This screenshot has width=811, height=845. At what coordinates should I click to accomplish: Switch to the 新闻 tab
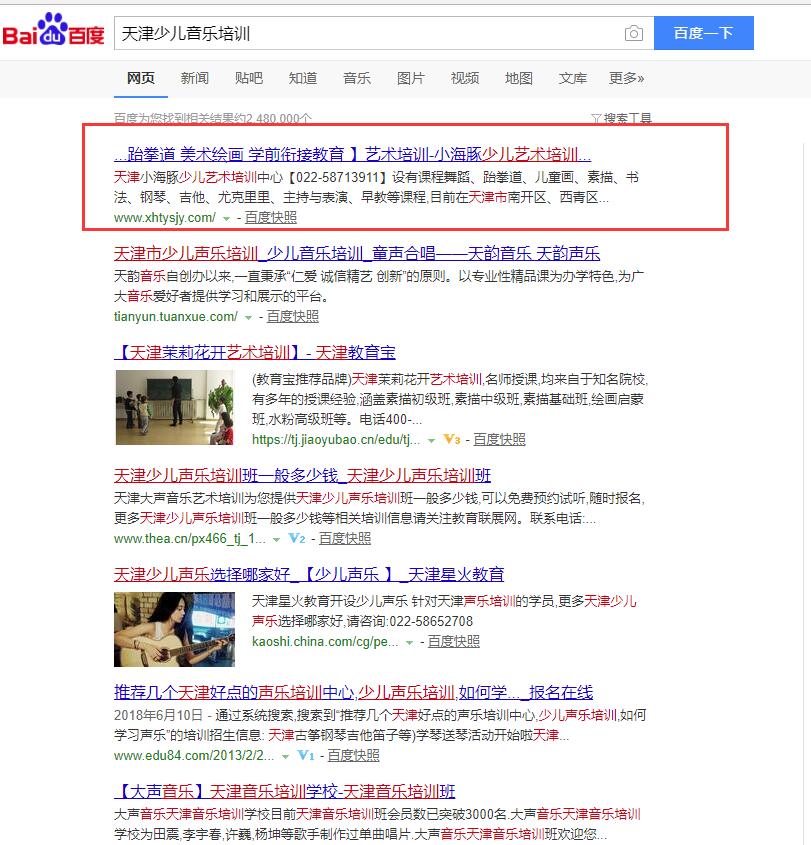[195, 78]
